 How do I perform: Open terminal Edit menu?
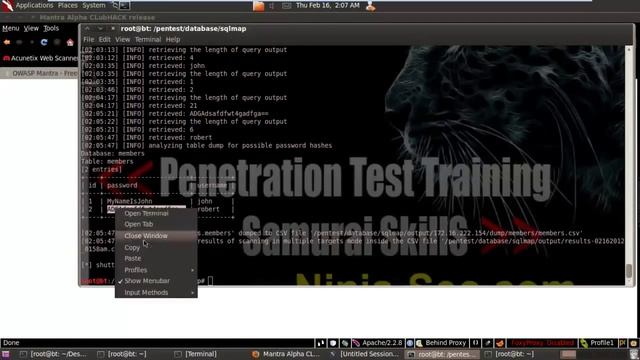coord(104,40)
